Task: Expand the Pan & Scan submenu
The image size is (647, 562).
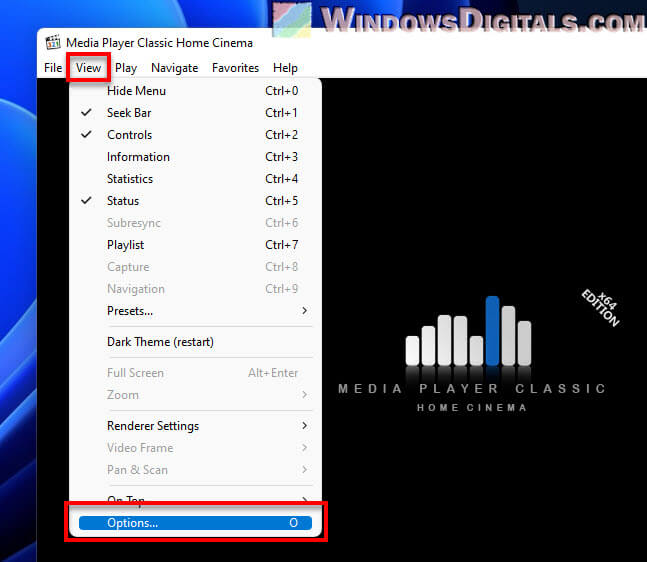Action: [196, 470]
